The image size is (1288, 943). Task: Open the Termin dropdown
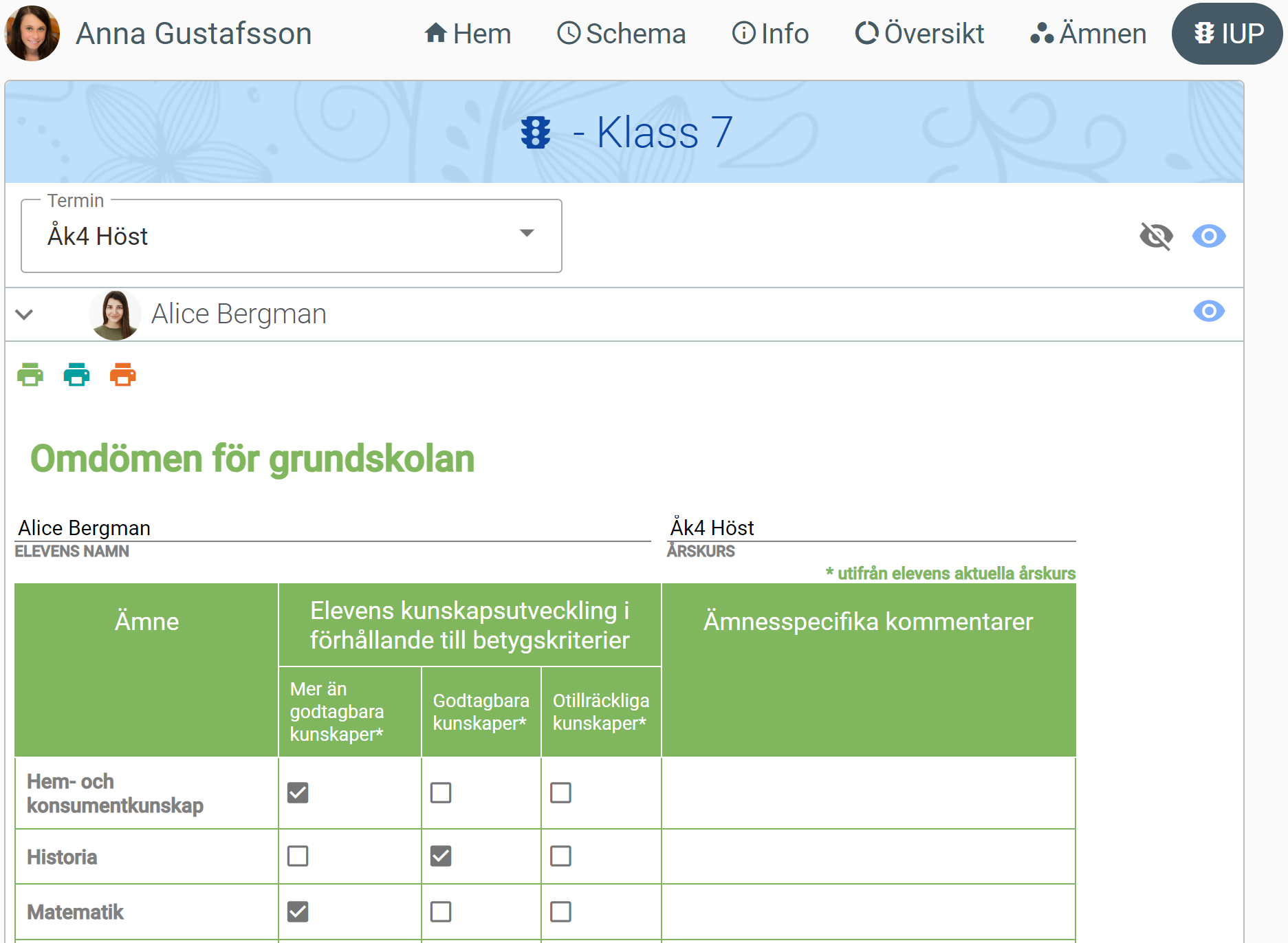(292, 236)
